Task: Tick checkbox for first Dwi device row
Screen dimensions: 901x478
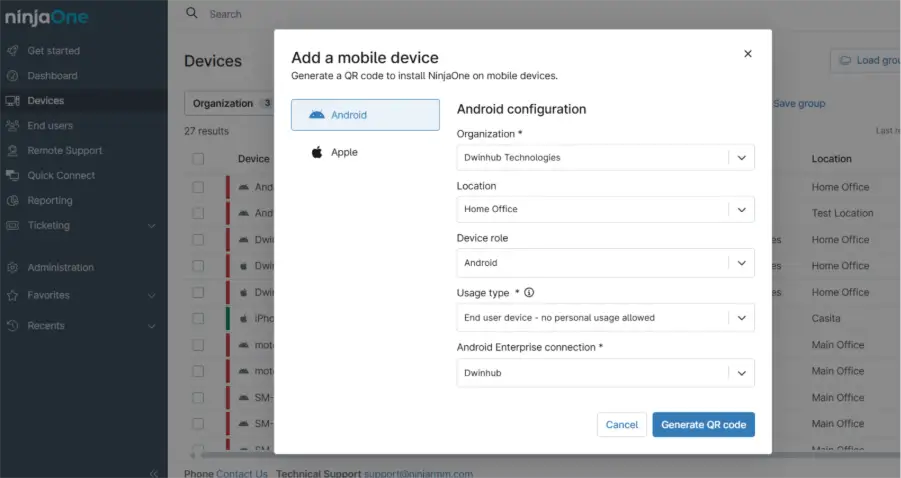Action: point(198,240)
